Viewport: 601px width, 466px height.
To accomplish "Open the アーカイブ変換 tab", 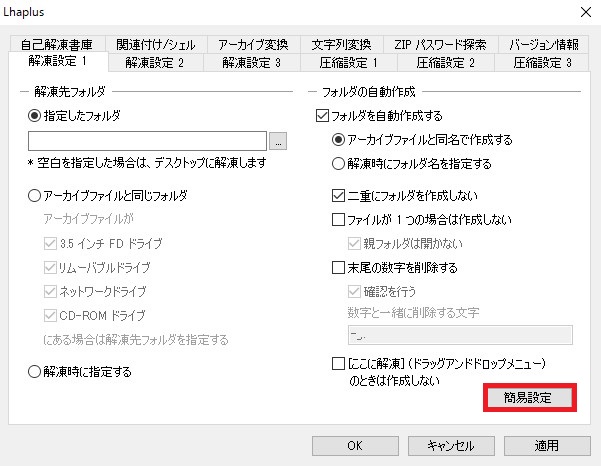I will 253,45.
